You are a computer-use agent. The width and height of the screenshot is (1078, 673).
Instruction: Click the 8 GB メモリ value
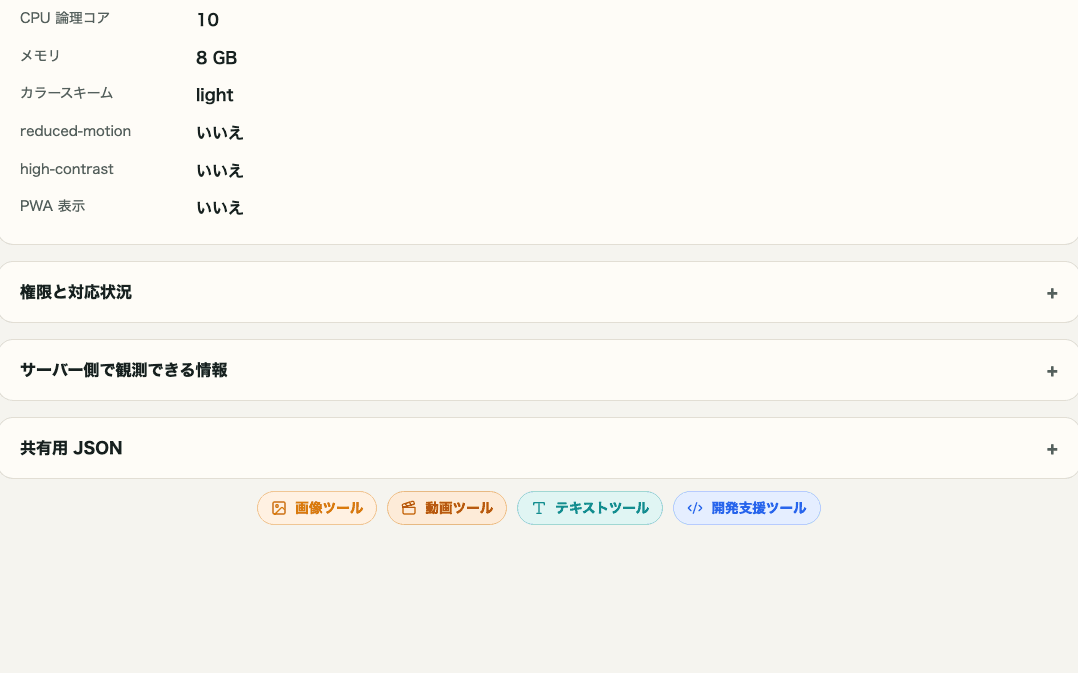(x=216, y=57)
